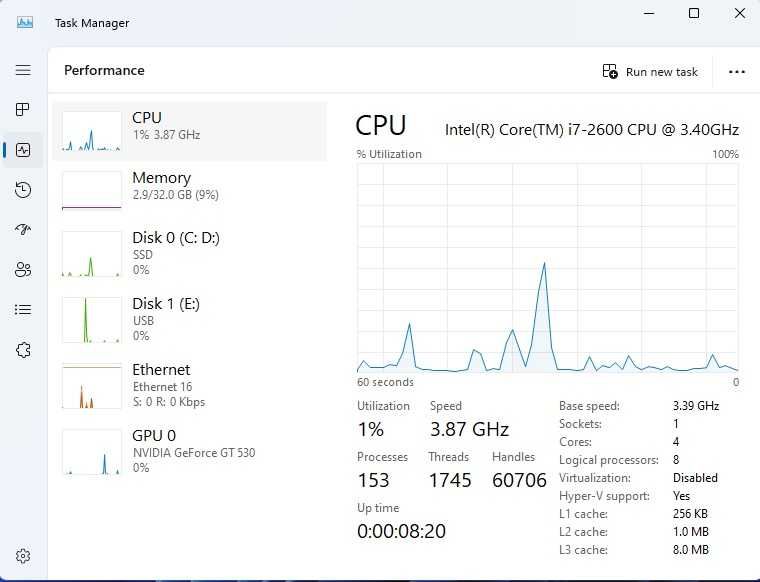Open the Startup apps icon
The image size is (760, 582).
pyautogui.click(x=23, y=230)
